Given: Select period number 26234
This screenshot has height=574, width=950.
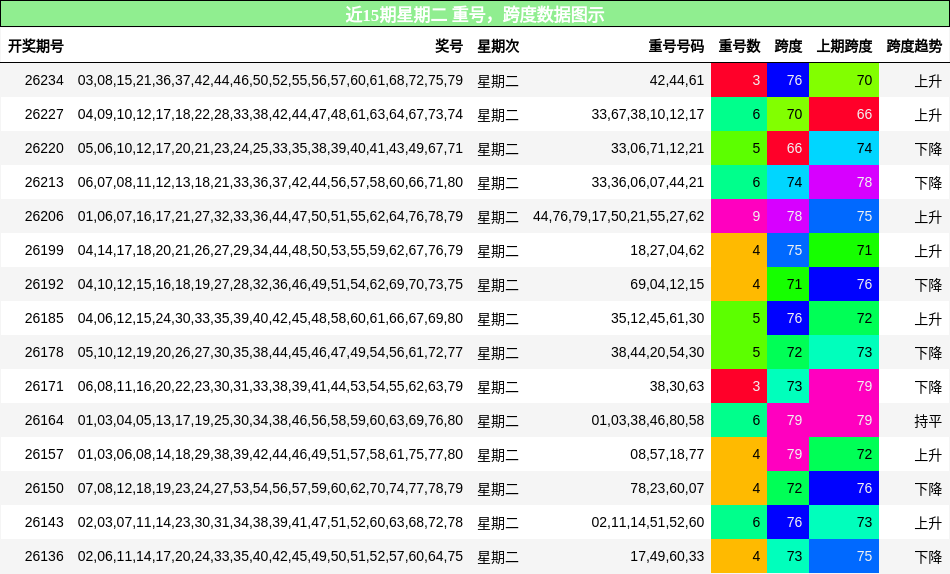Looking at the screenshot, I should tap(44, 80).
